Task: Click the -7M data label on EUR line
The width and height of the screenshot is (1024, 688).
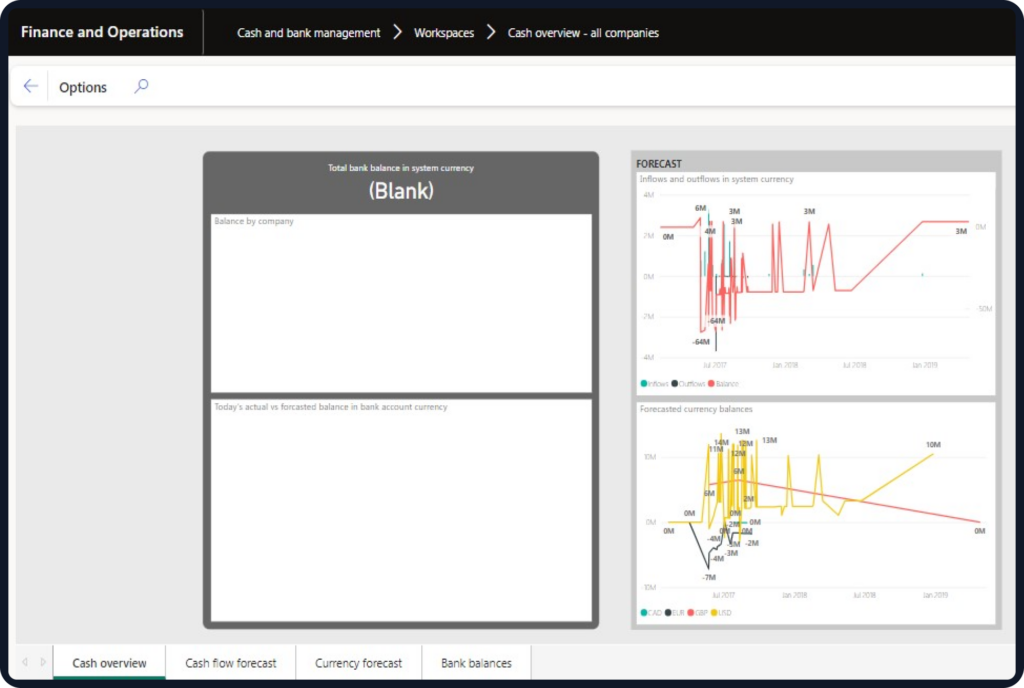Action: (709, 578)
